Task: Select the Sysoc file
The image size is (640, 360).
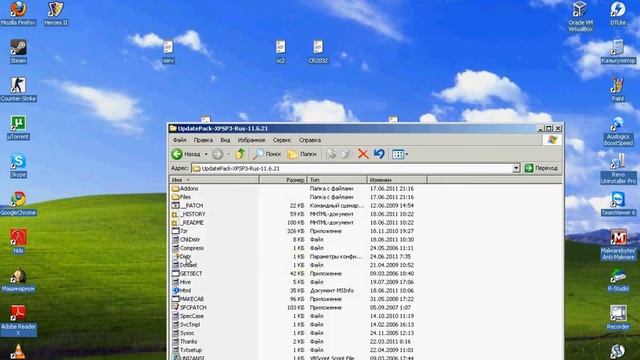Action: tap(183, 333)
